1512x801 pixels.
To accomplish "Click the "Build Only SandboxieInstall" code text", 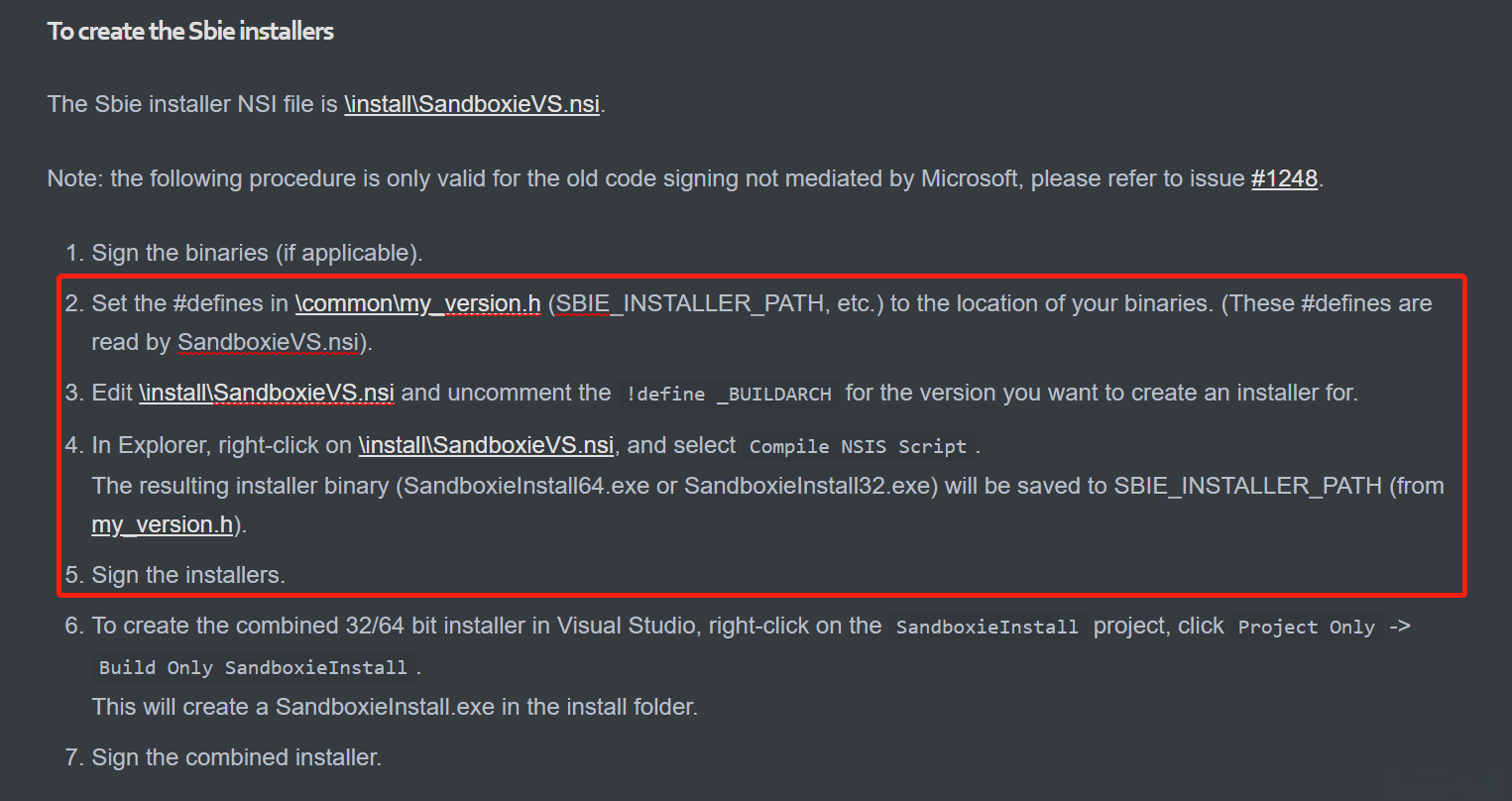I will click(253, 668).
